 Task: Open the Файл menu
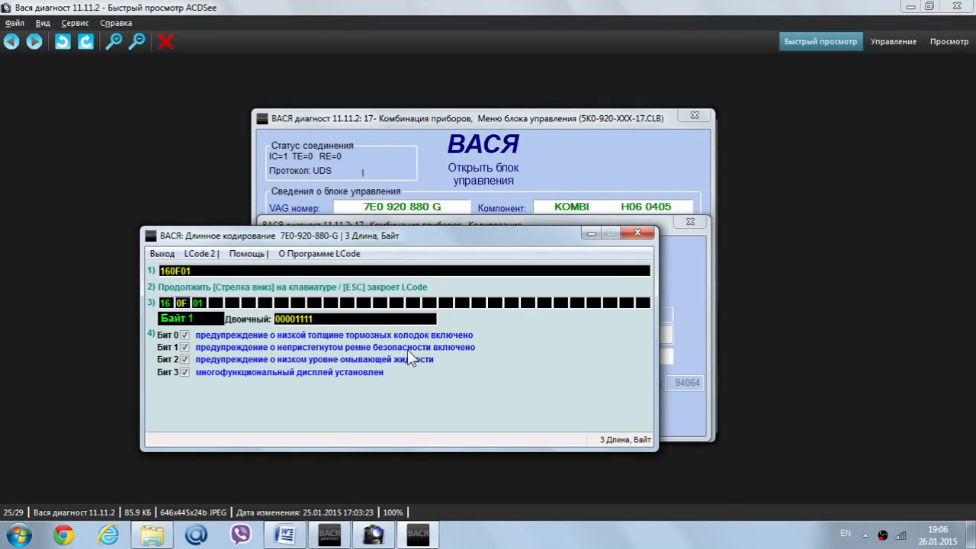coord(15,23)
